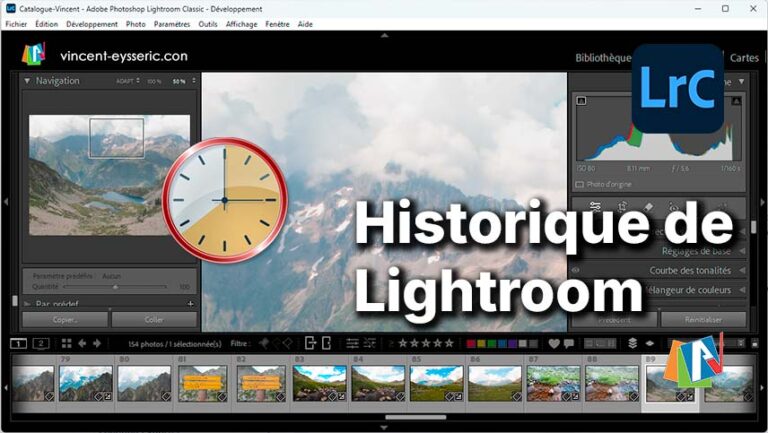Toggle the filter switch at toolbar end

point(754,344)
